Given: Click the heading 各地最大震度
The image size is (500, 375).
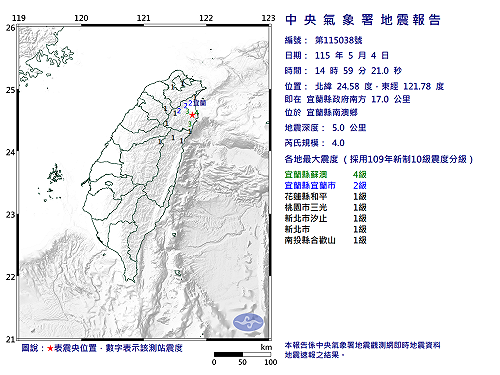Looking at the screenshot, I should click(311, 159).
